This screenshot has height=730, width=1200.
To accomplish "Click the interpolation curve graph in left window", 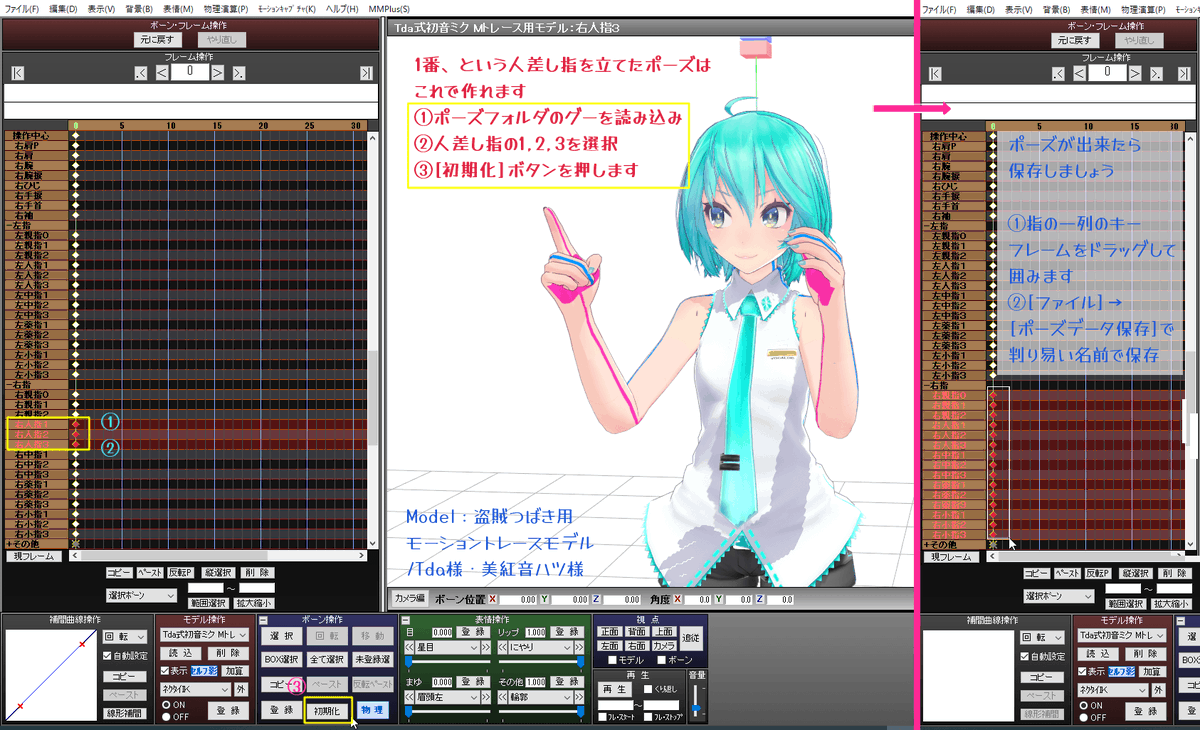I will 50,675.
